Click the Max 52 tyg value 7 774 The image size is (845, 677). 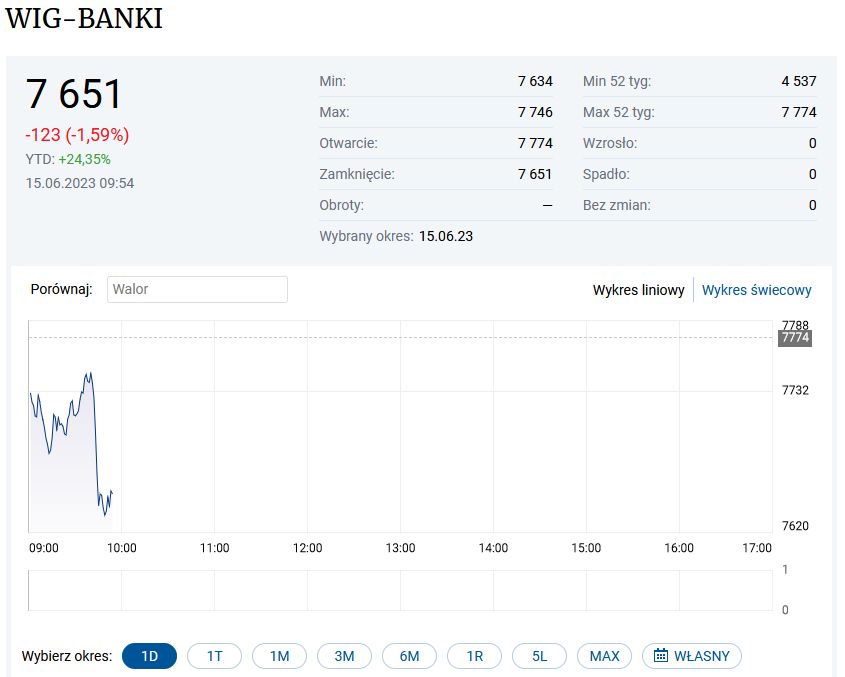[799, 112]
